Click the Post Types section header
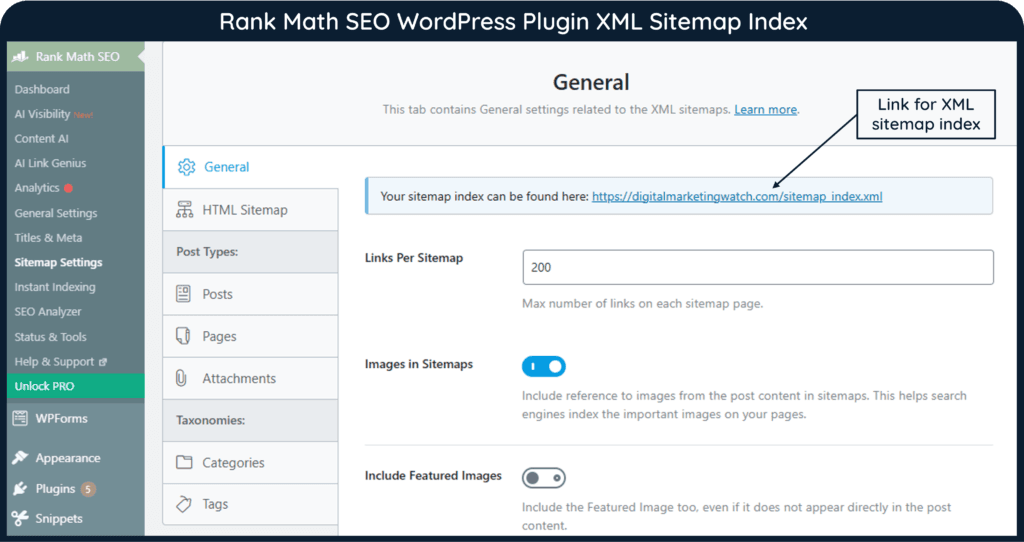This screenshot has height=542, width=1024. point(251,252)
